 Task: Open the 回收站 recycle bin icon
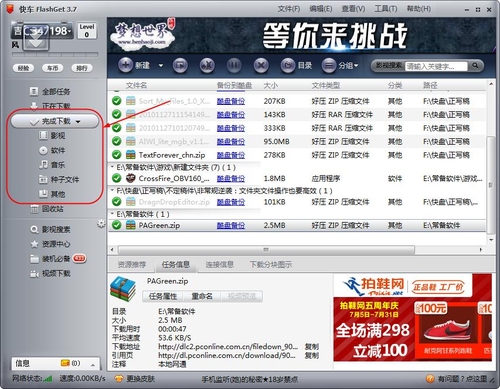(34, 209)
